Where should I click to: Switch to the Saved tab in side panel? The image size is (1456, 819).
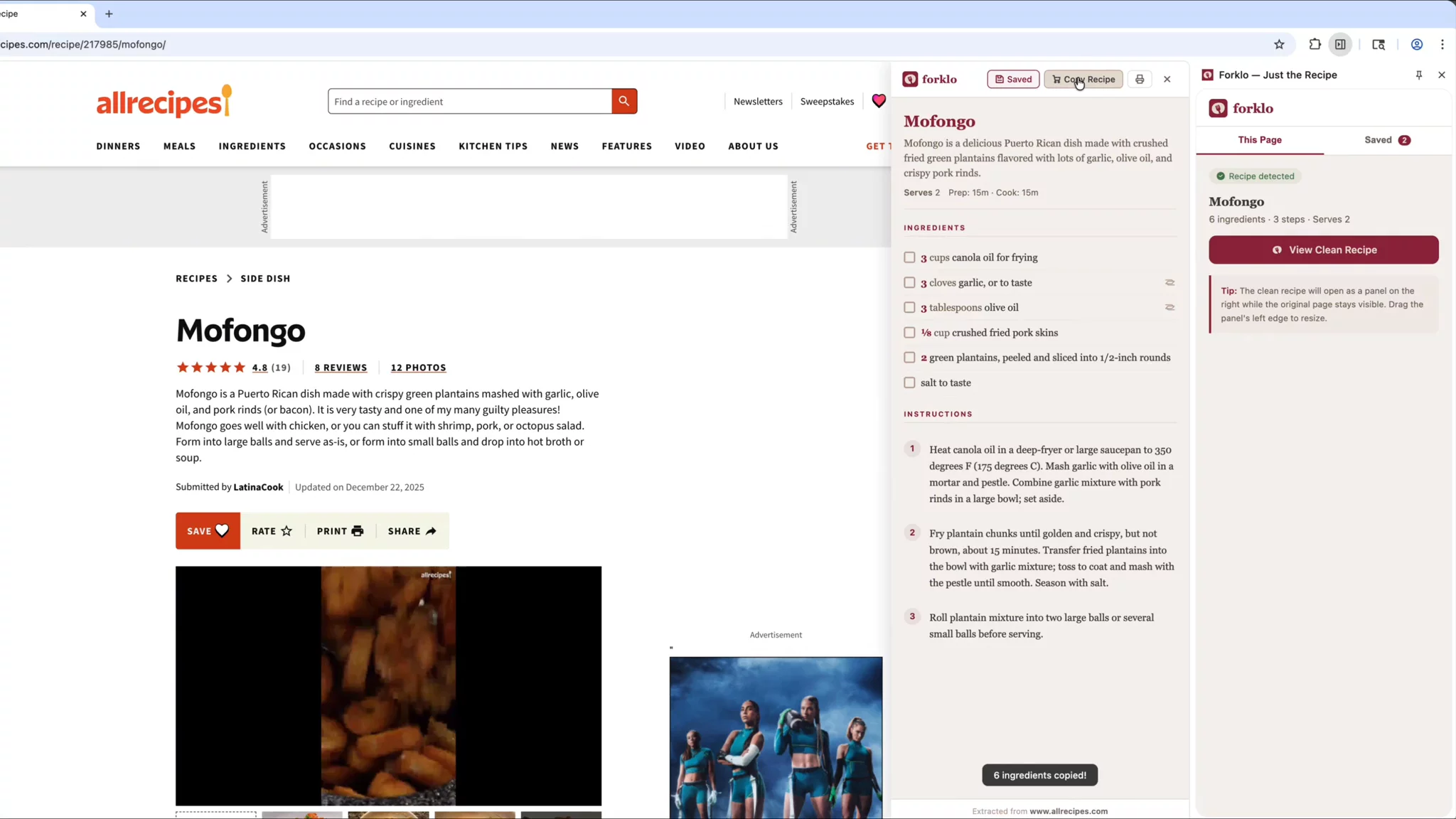(x=1387, y=140)
